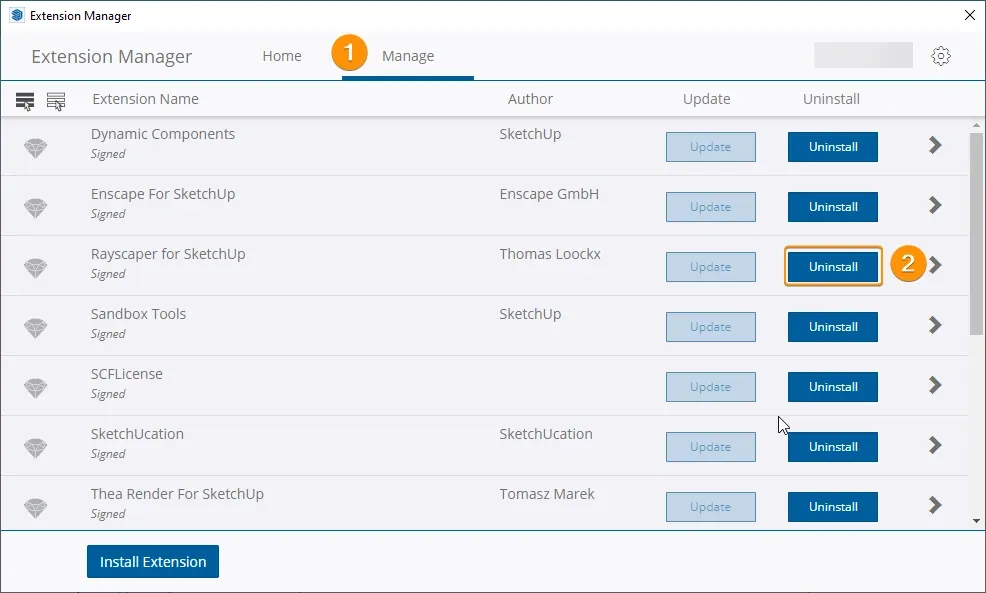
Task: Click the vertical scrollbar thumb
Action: pyautogui.click(x=977, y=234)
